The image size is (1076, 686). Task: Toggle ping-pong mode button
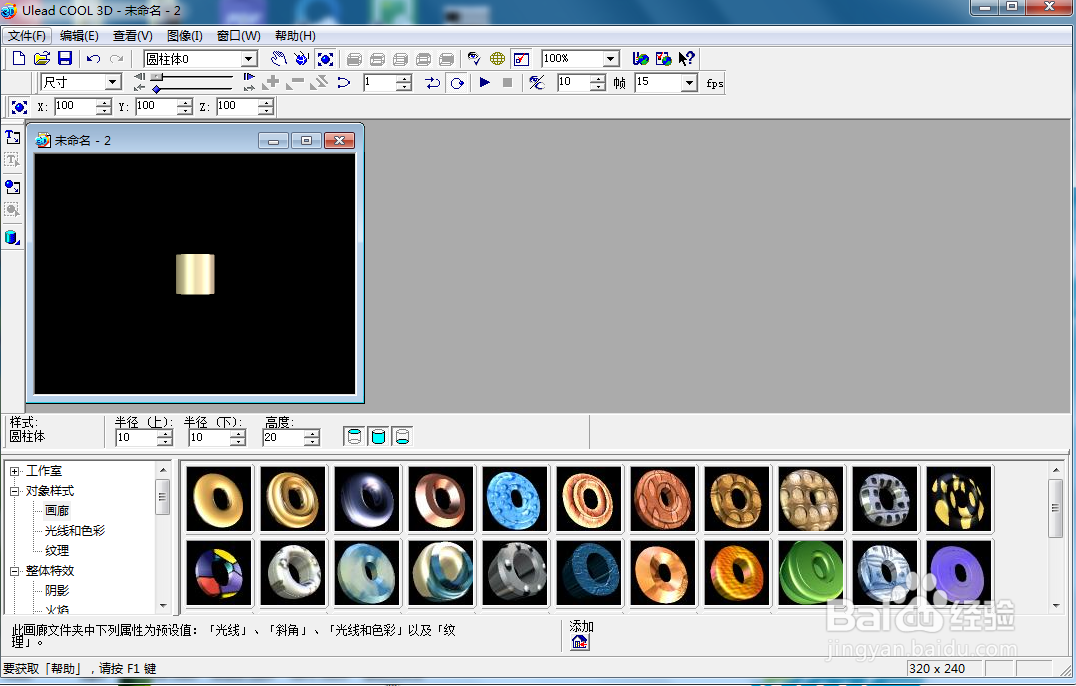432,83
